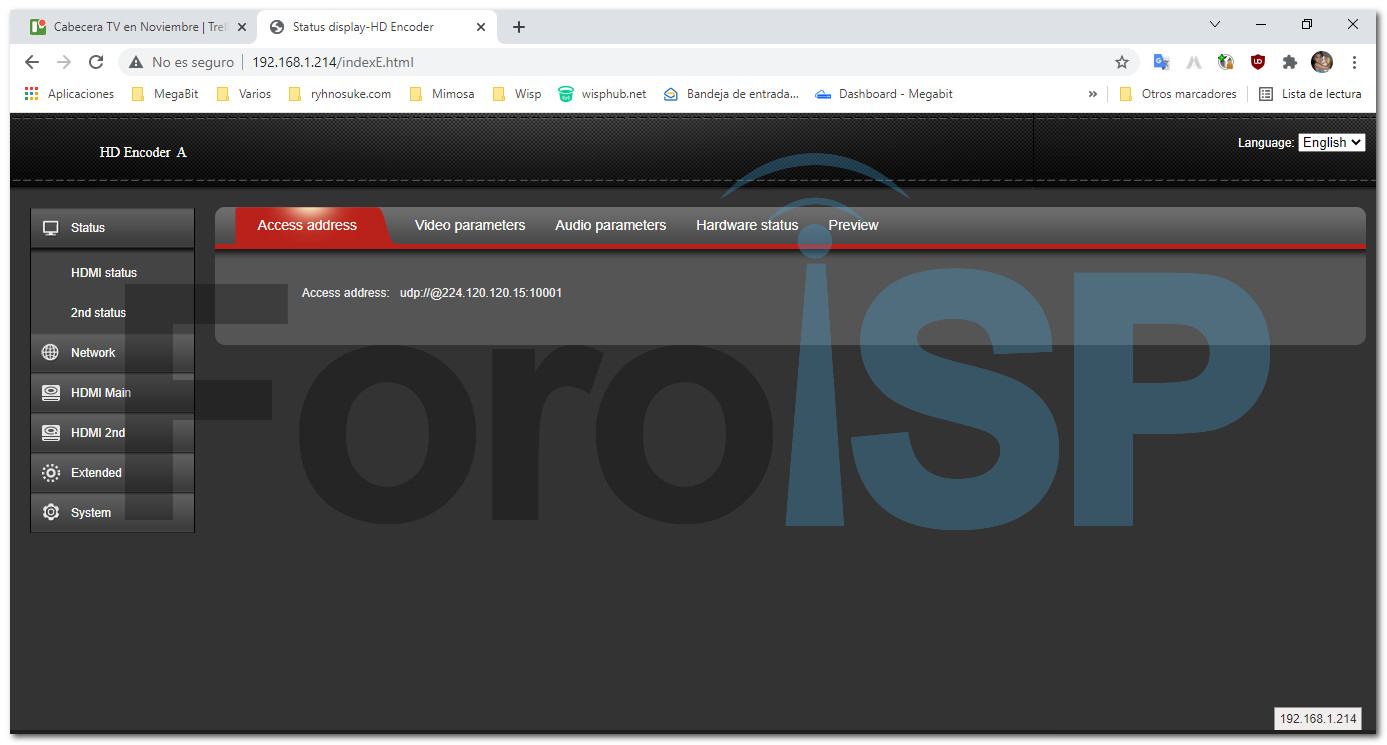
Task: Switch to Audio parameters tab
Action: (610, 226)
